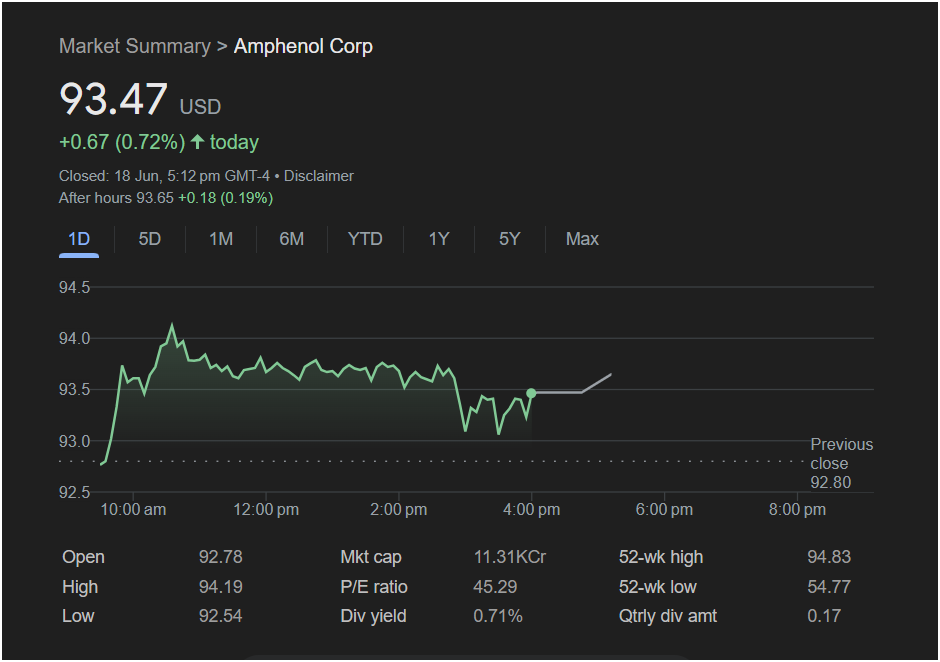Open the Max history tab

pyautogui.click(x=582, y=239)
